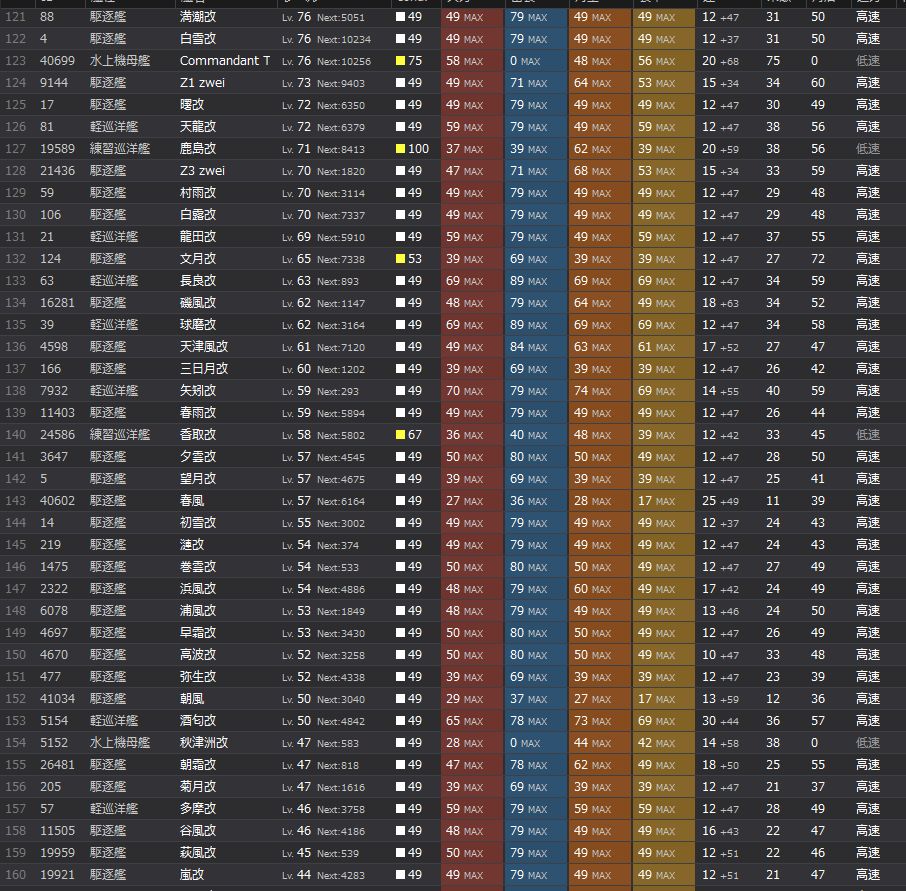Screen dimensions: 906x891
Task: Click ship ID 9144
Action: click(x=54, y=83)
